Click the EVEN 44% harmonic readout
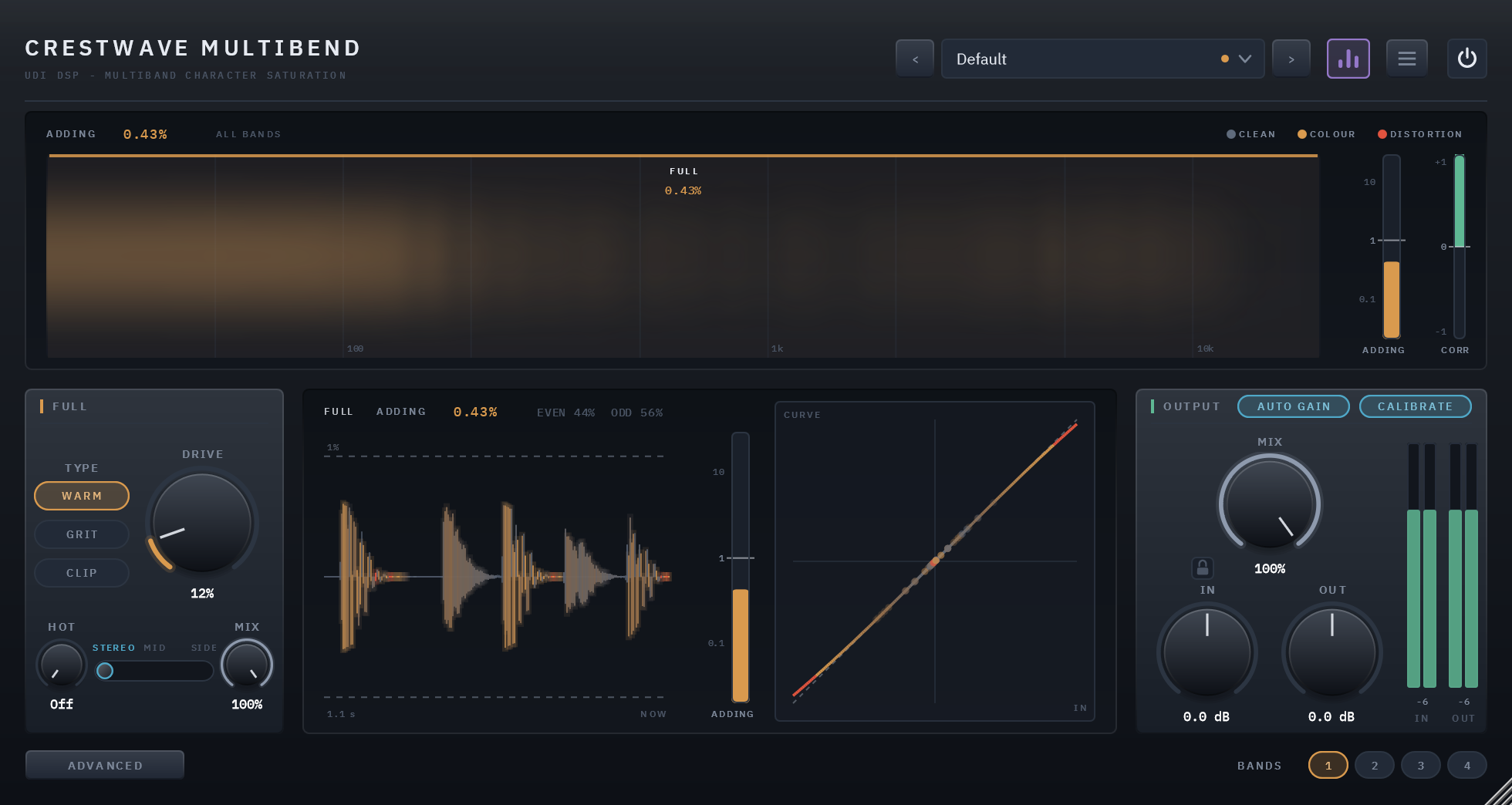1512x805 pixels. [x=565, y=413]
